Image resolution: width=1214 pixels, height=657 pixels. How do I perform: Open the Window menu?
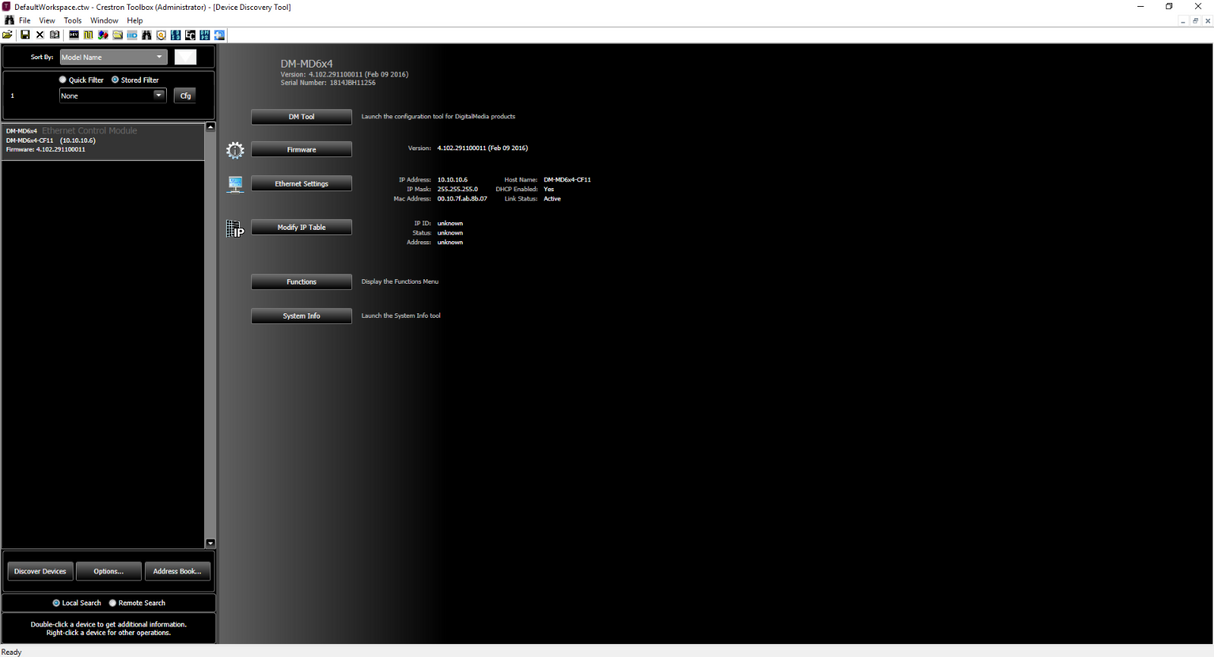click(x=104, y=20)
